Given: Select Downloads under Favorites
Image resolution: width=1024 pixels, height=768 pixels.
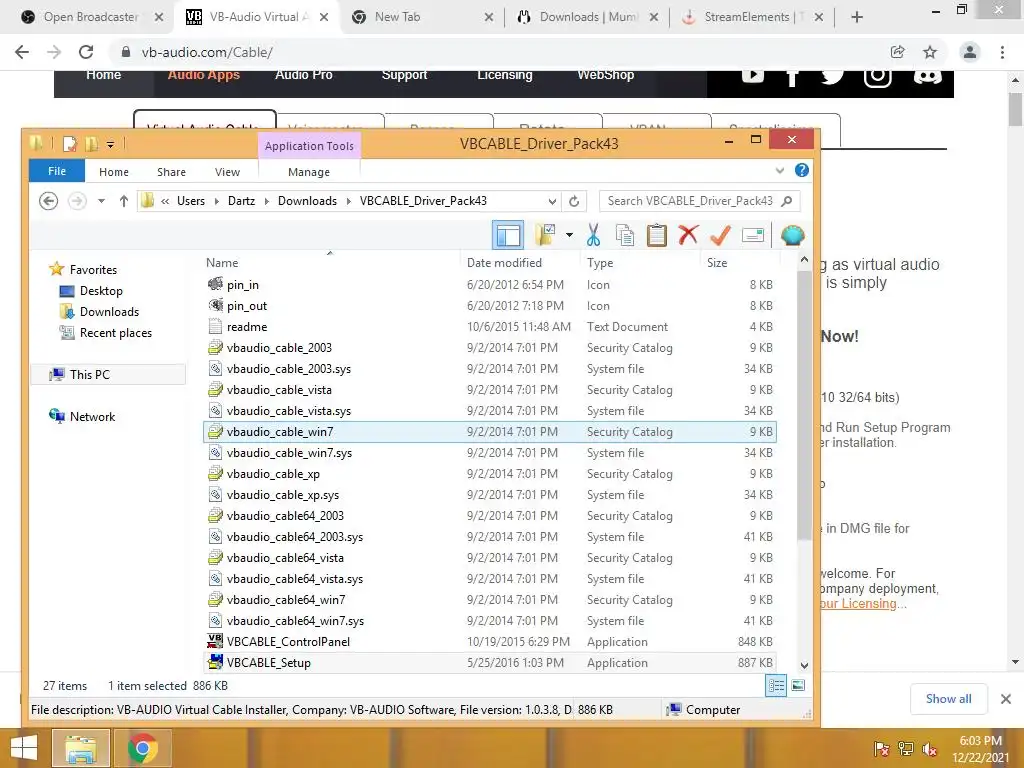Looking at the screenshot, I should click(109, 312).
